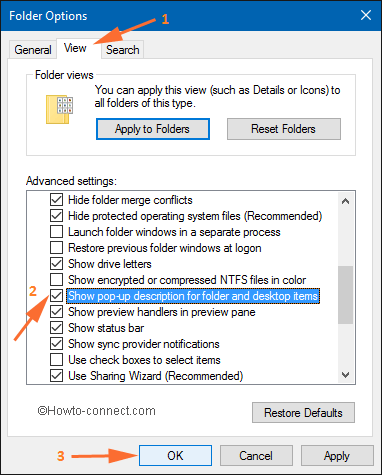This screenshot has height=475, width=382.
Task: Click Reset Folders button
Action: (x=284, y=129)
